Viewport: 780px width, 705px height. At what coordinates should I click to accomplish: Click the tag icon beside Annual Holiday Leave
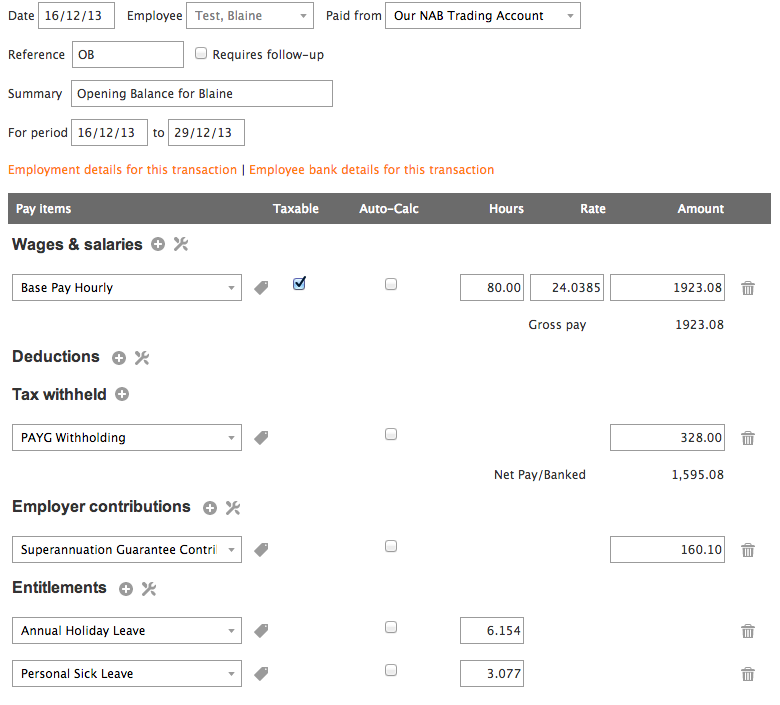[x=261, y=631]
